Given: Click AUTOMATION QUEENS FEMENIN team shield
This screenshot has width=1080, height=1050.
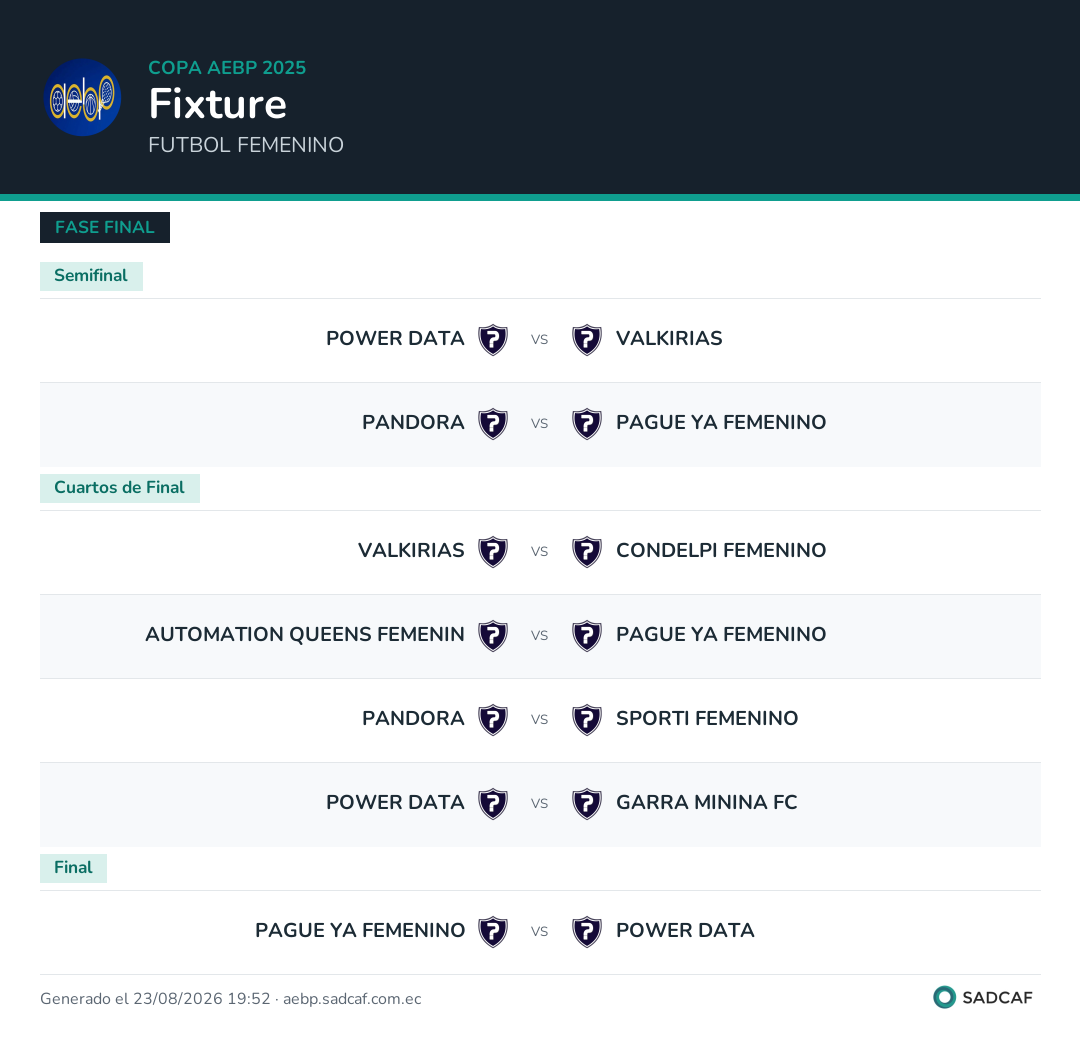Looking at the screenshot, I should pos(493,636).
